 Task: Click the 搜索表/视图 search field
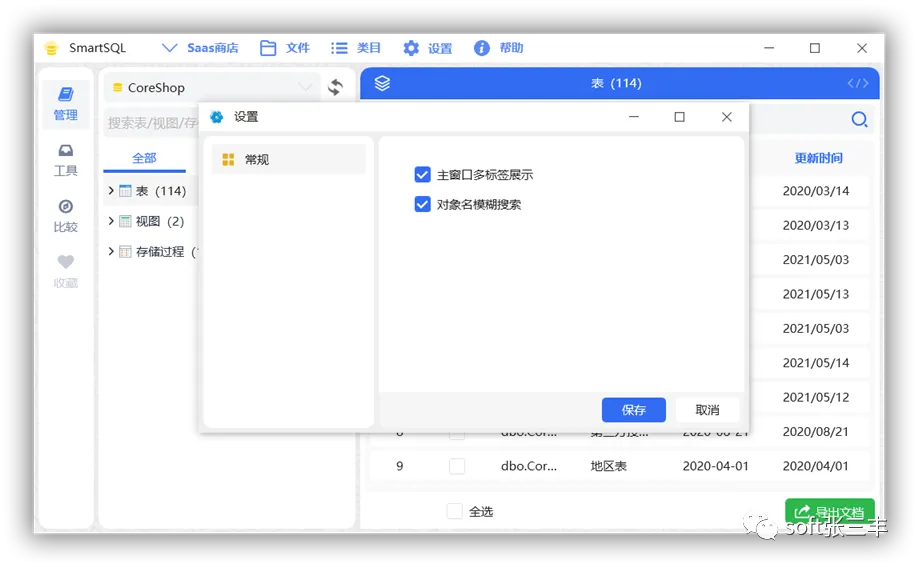152,123
